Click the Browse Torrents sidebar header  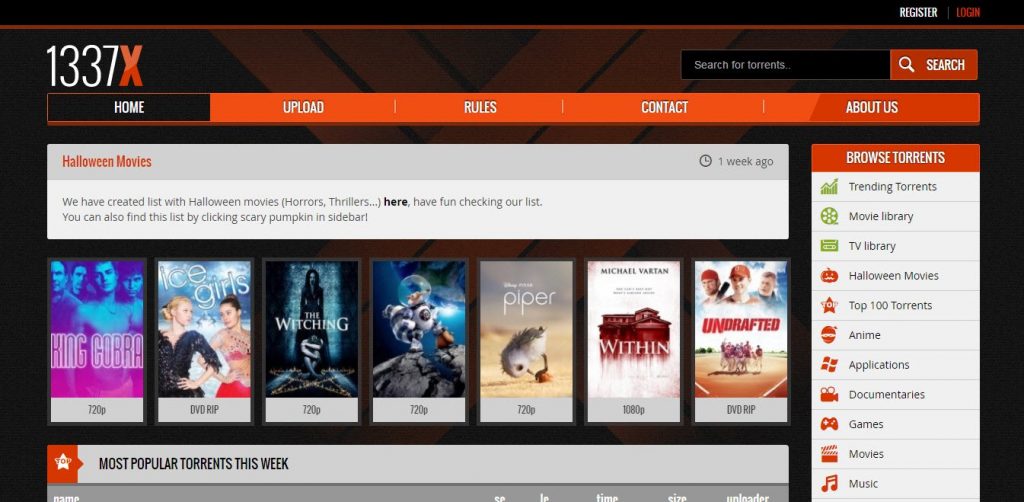(x=895, y=157)
